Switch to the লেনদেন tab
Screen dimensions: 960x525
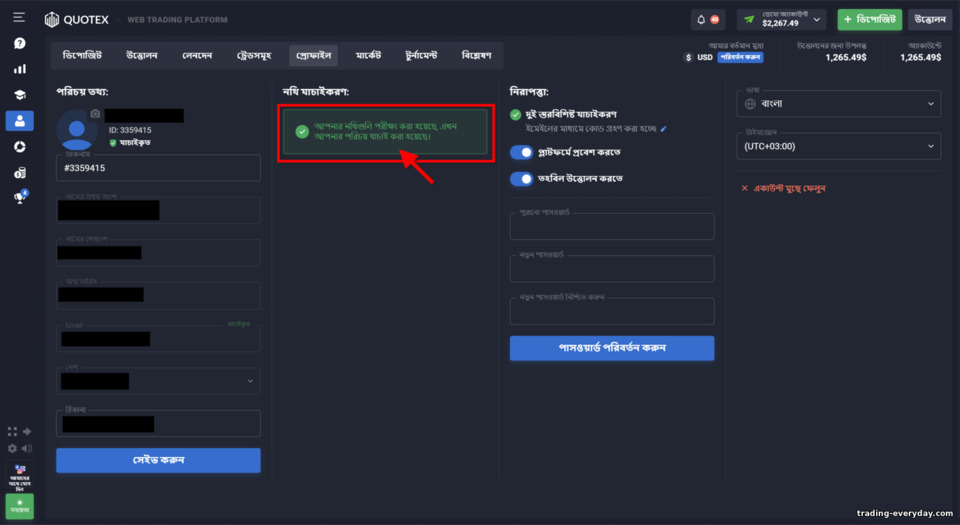[x=197, y=55]
